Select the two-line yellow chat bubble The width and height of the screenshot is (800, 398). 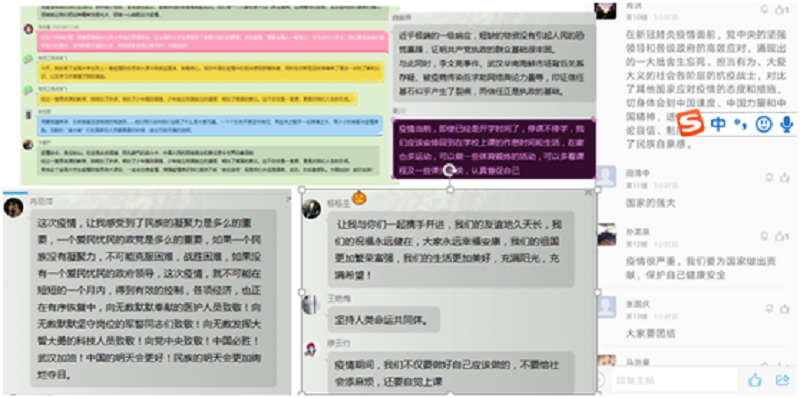210,72
